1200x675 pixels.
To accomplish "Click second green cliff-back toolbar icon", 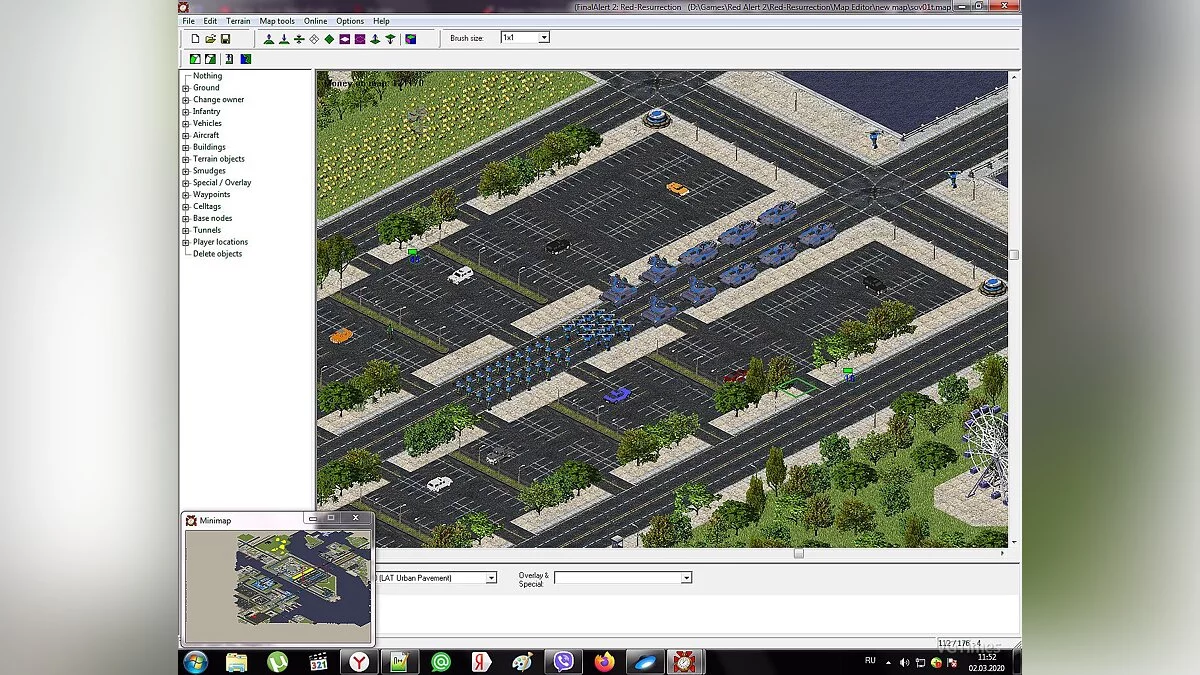I will pos(211,59).
